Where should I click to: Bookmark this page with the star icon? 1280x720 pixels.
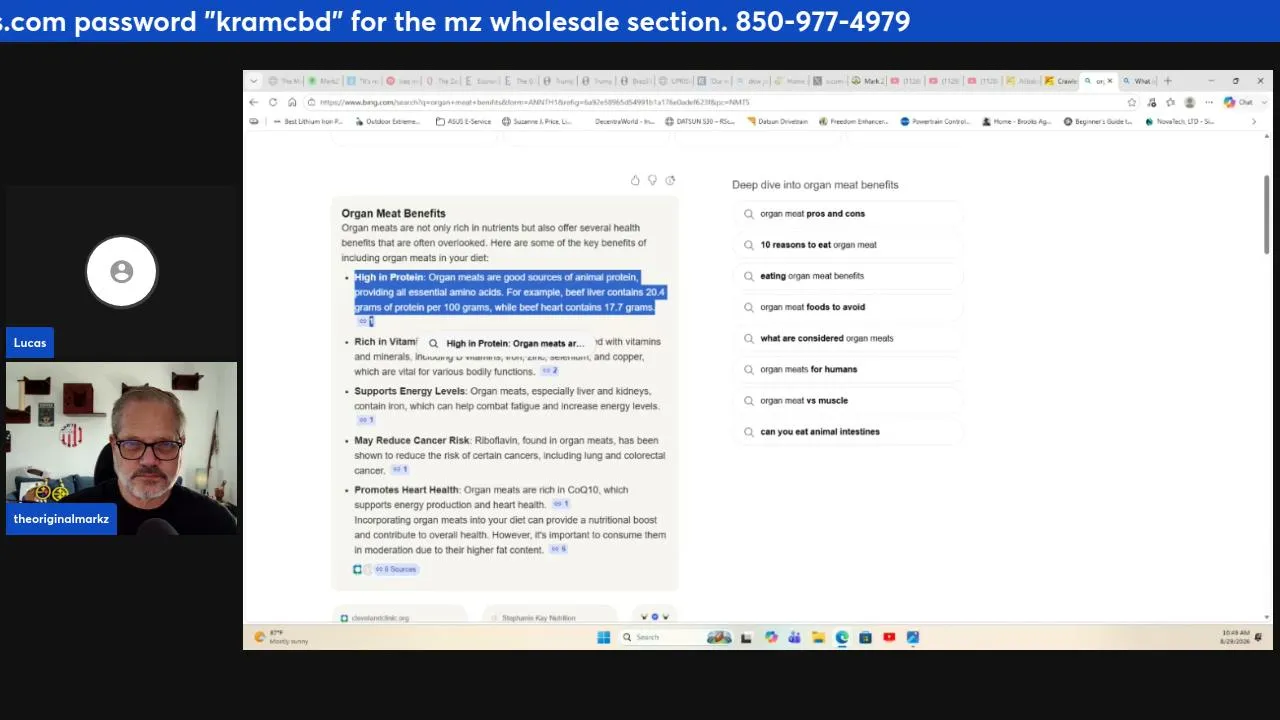click(x=1132, y=102)
